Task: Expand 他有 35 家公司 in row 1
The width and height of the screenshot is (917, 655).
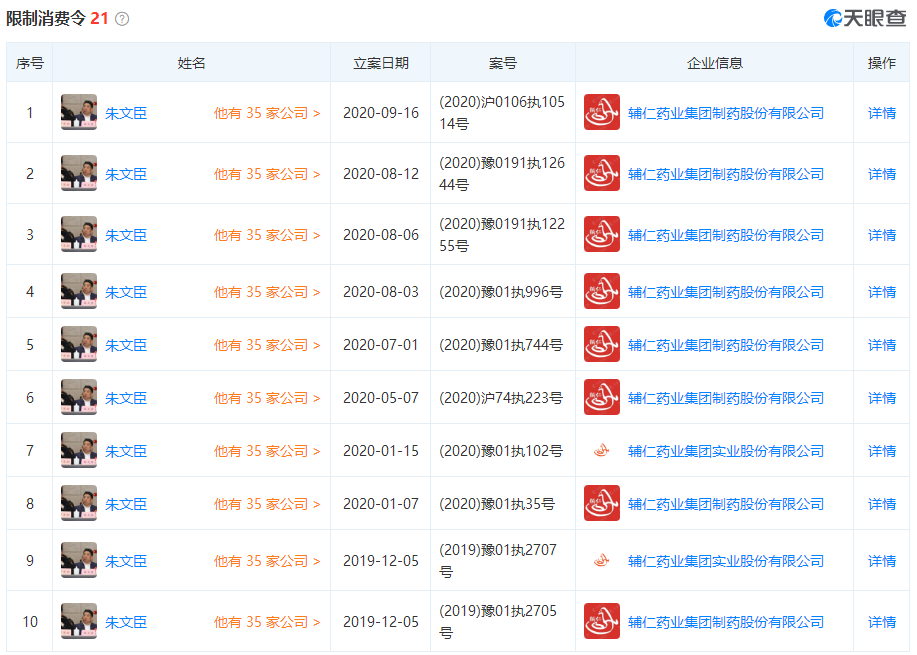Action: pos(267,113)
